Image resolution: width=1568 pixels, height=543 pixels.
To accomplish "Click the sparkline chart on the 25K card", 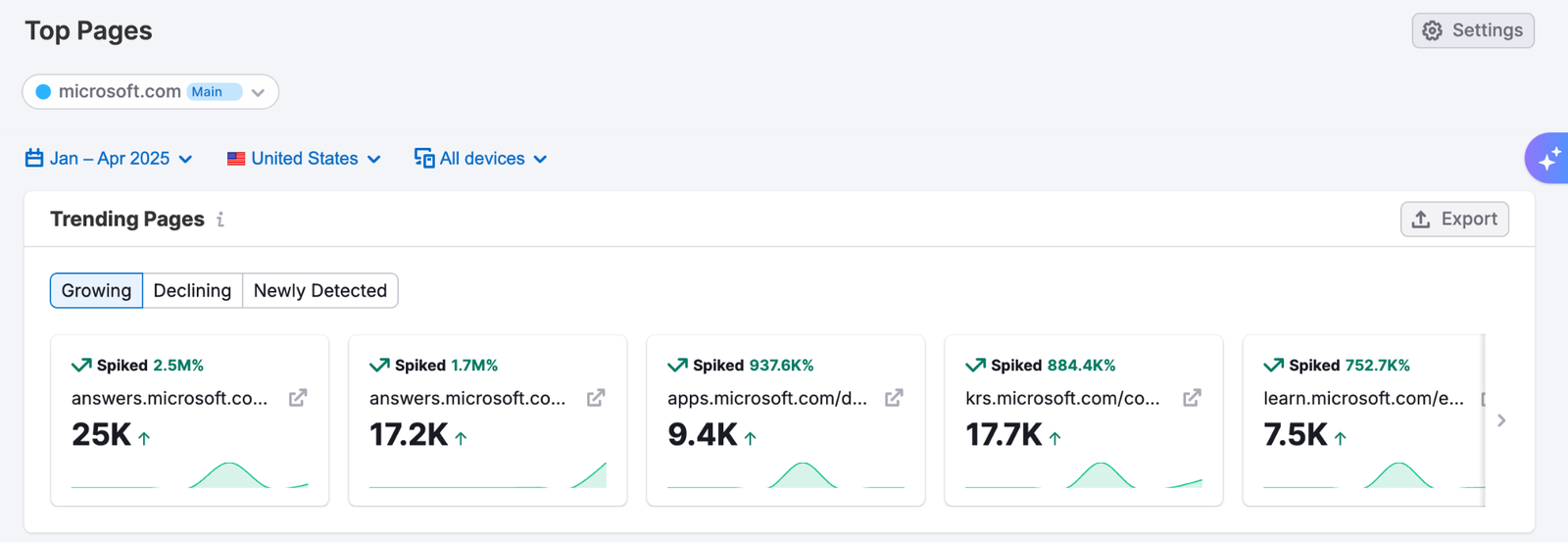I will [190, 474].
